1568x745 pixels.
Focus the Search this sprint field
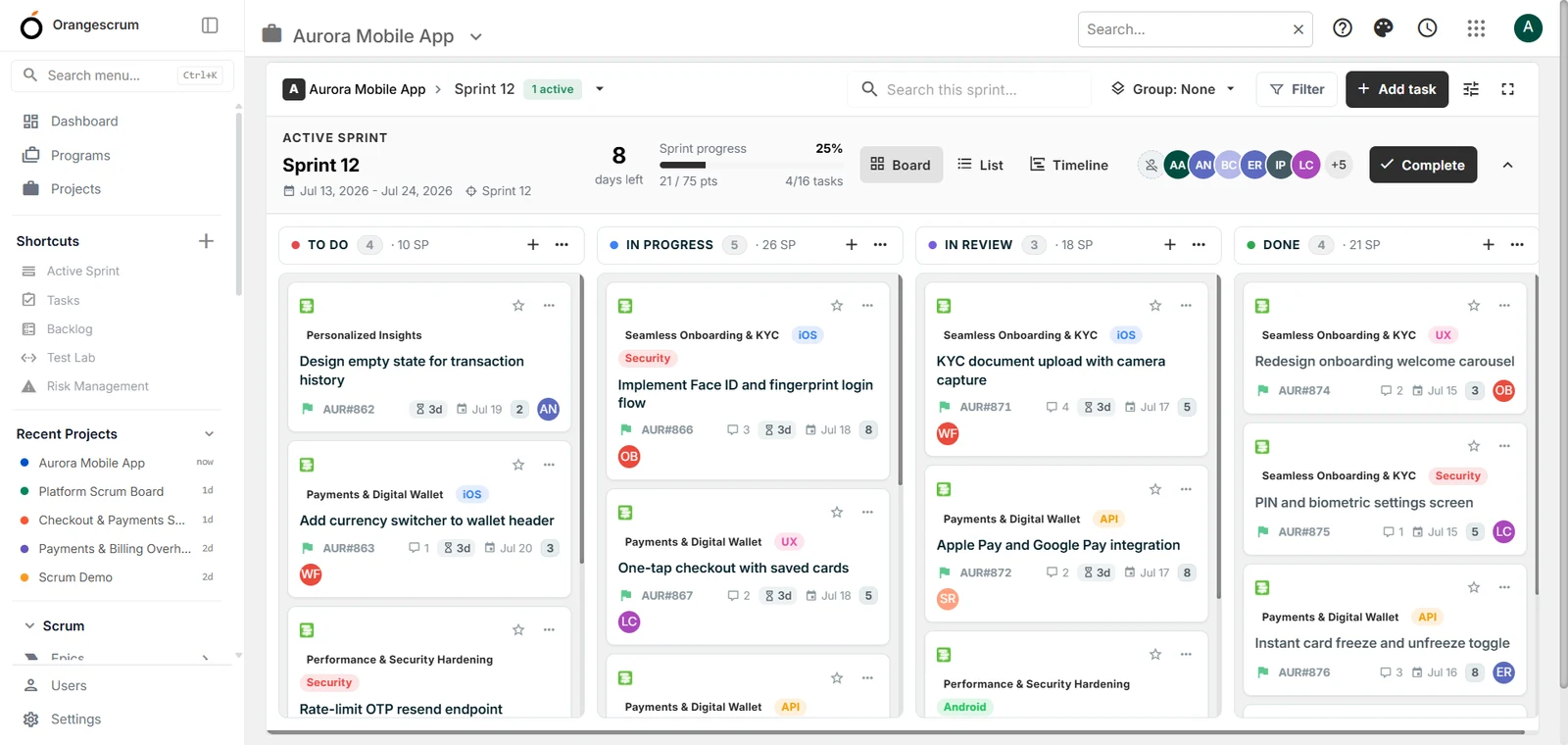pos(969,89)
